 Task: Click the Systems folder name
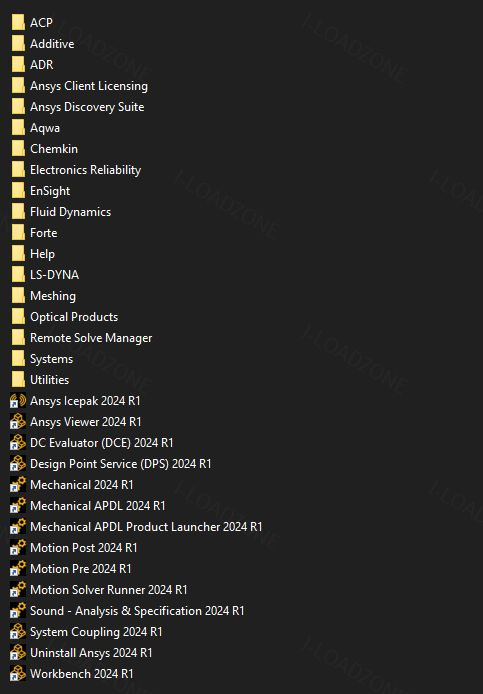[51, 359]
